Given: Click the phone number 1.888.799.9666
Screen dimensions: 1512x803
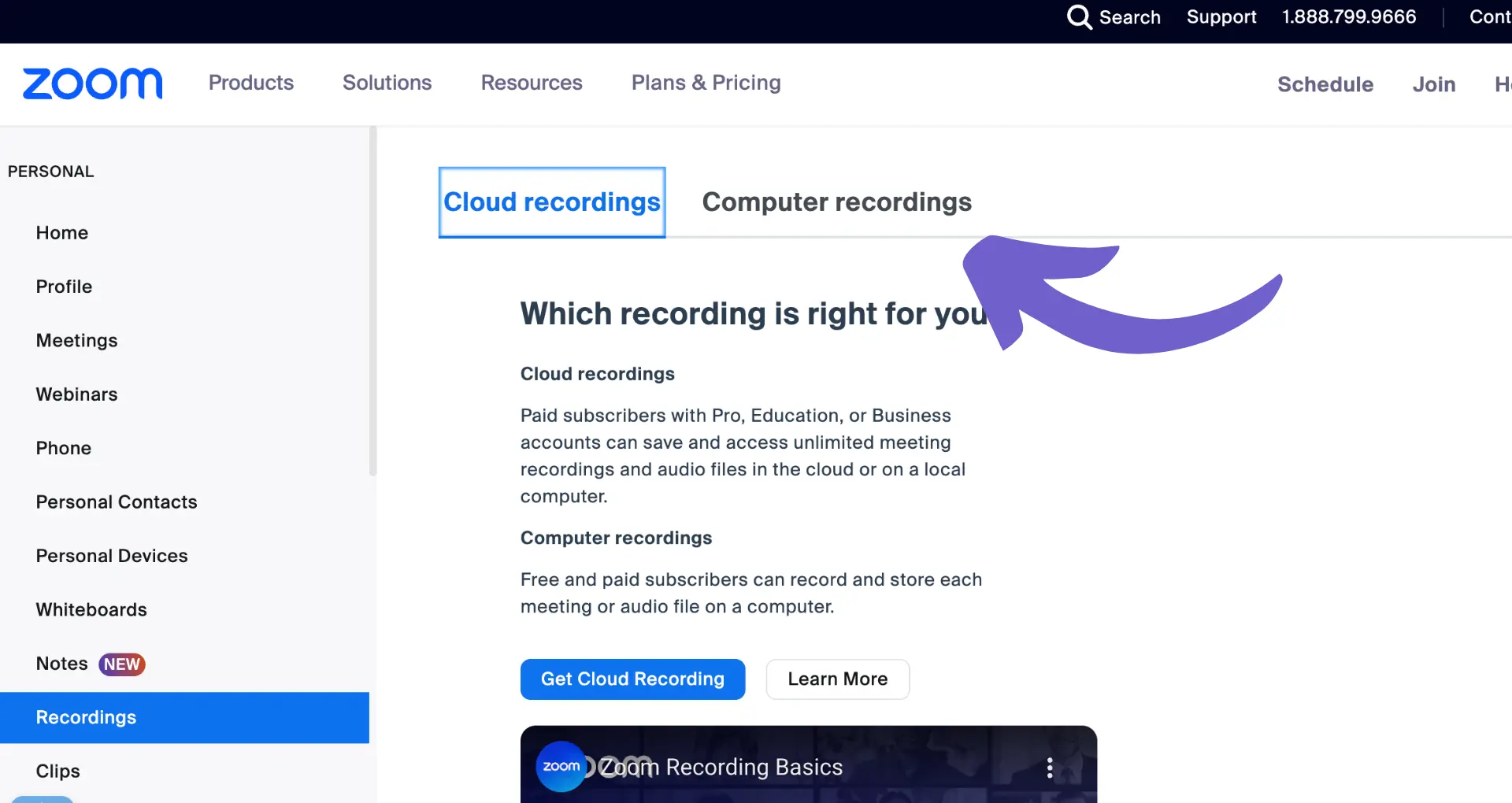Looking at the screenshot, I should (x=1349, y=17).
